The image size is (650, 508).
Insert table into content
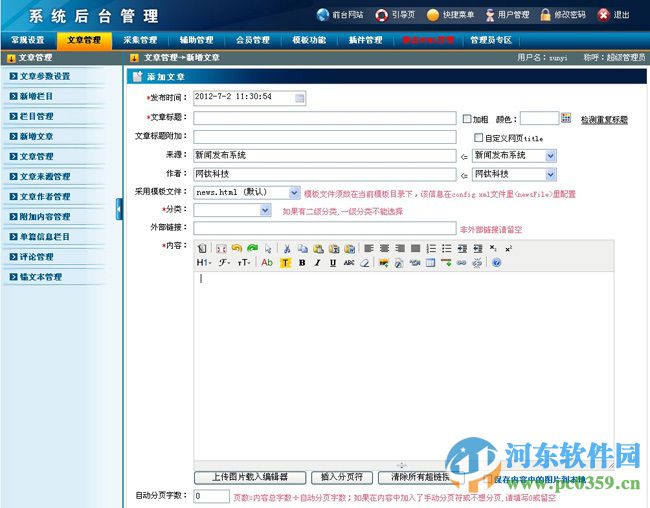pyautogui.click(x=430, y=263)
